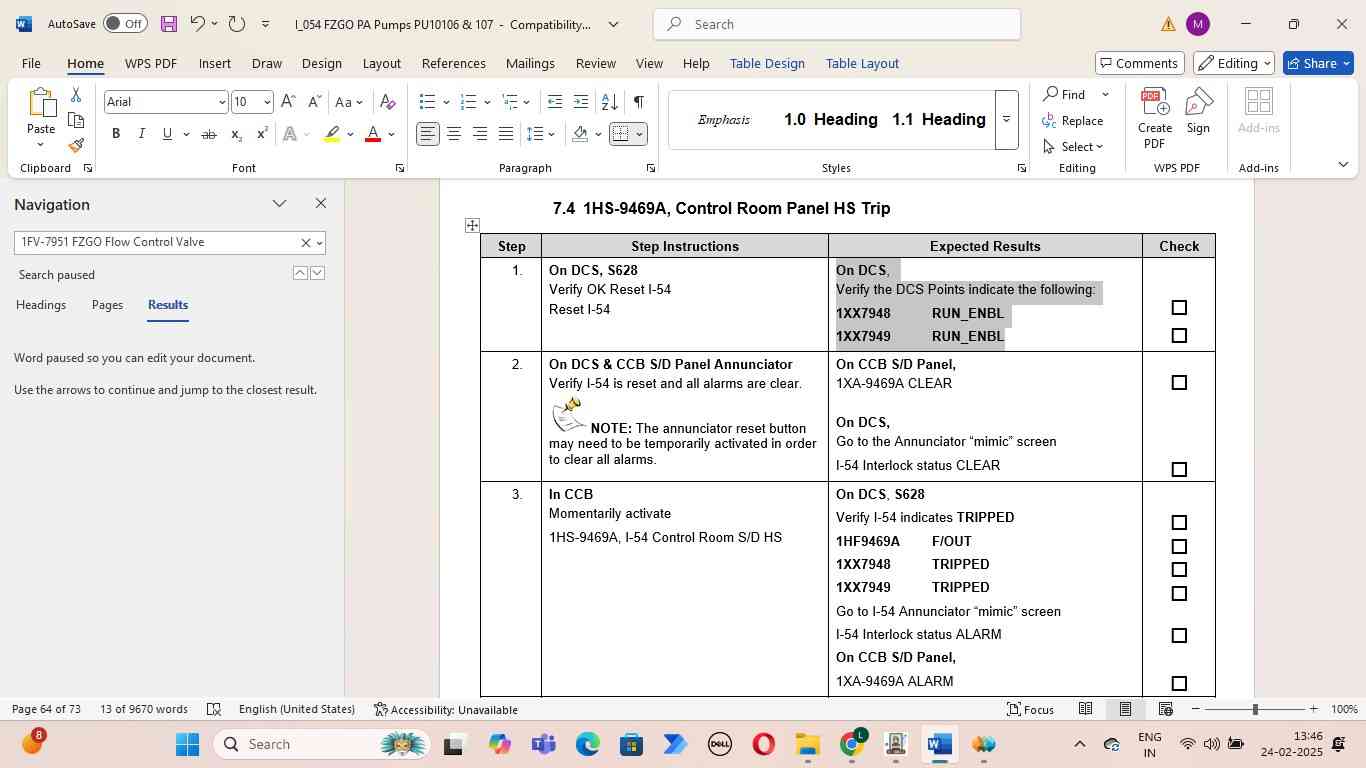The height and width of the screenshot is (768, 1366).
Task: Check the box for 1HF9469A F/OUT
Action: 1179,546
